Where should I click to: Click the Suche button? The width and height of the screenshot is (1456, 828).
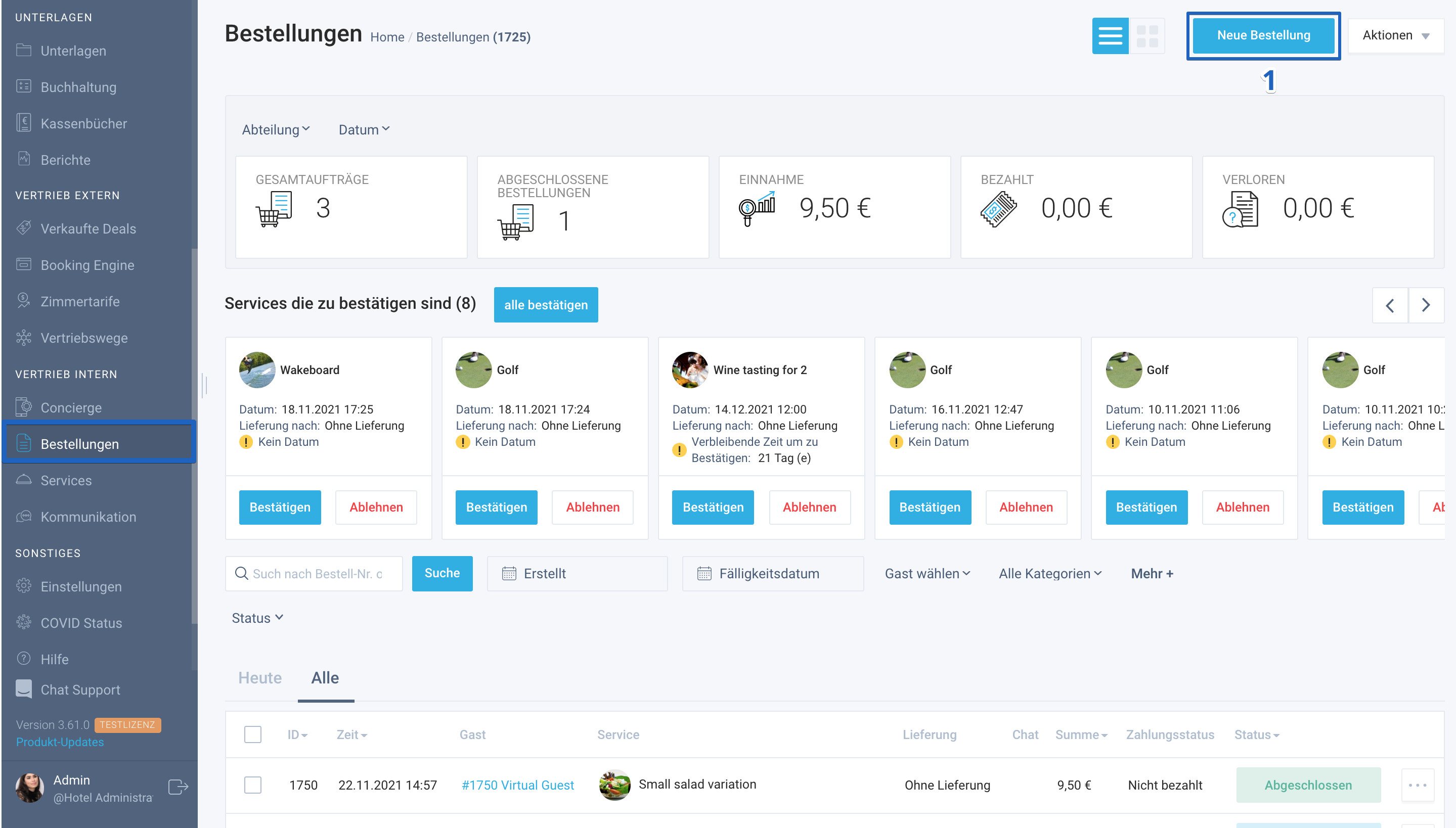(442, 573)
